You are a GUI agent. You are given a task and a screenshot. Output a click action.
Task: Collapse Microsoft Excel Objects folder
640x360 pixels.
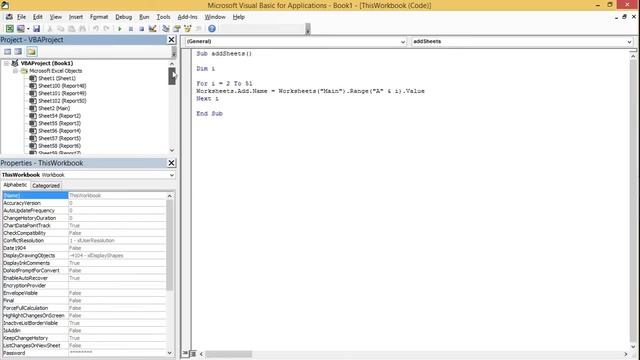15,71
